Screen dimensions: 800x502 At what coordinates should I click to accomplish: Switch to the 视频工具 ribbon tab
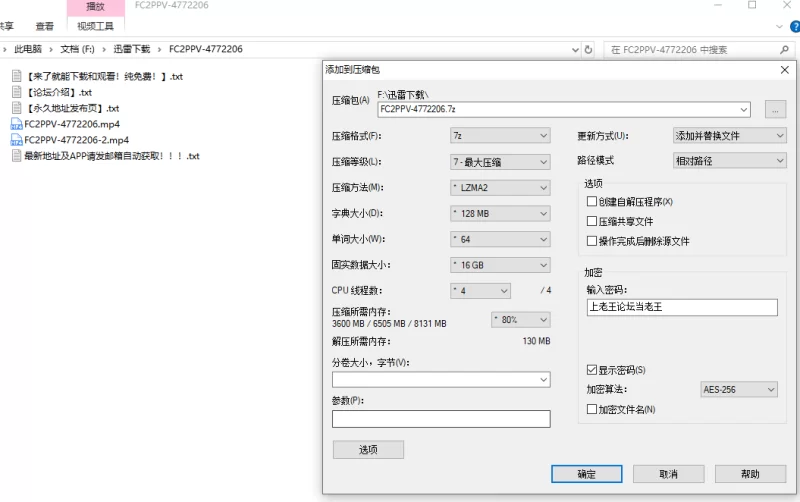(x=96, y=26)
